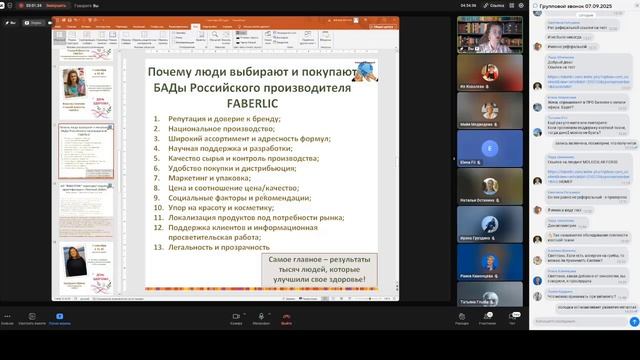Open the first hyperlink in the chat messages
The image size is (640, 360).
coord(588,82)
